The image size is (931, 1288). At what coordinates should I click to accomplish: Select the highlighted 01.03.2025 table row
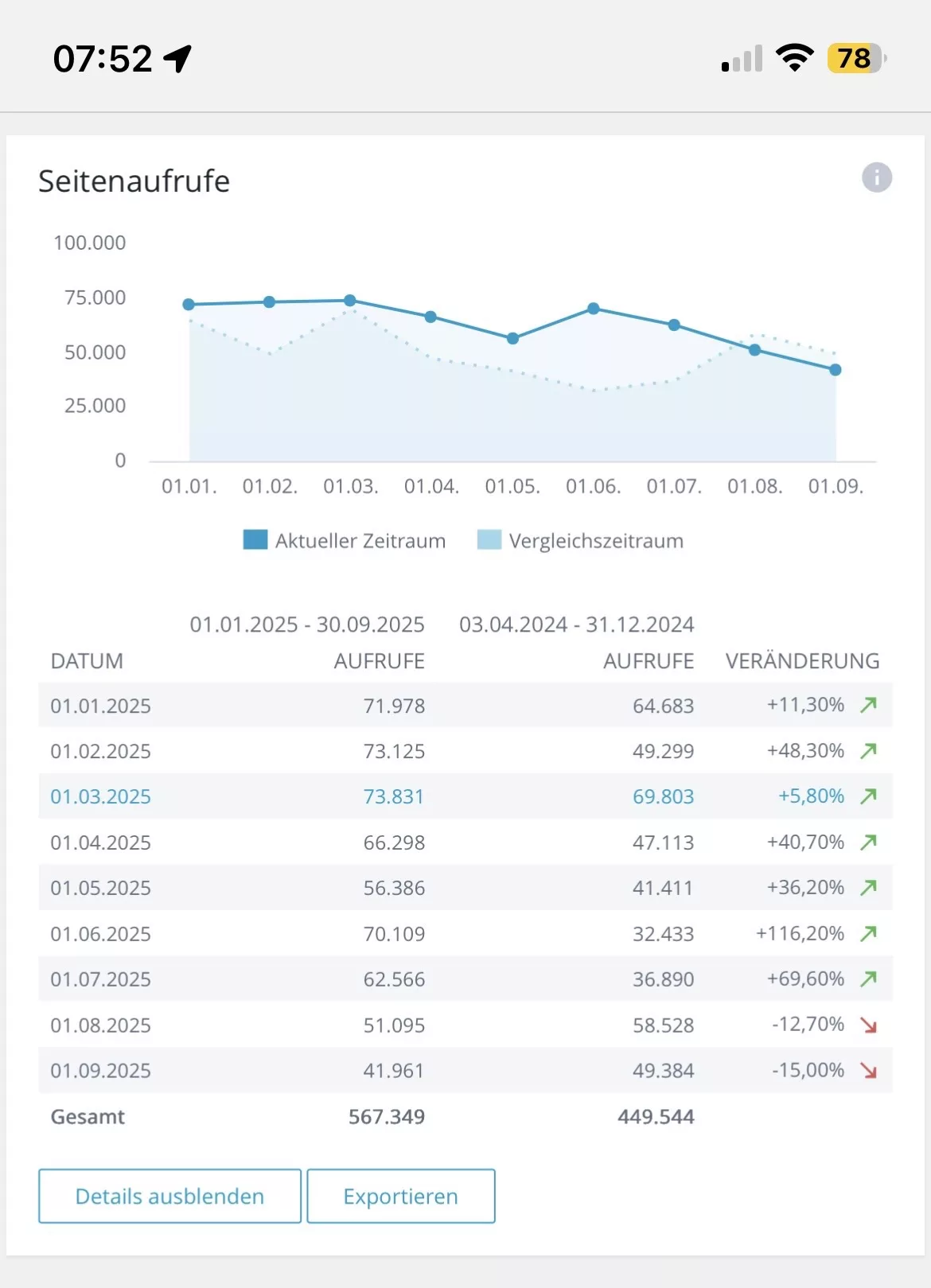click(x=465, y=796)
